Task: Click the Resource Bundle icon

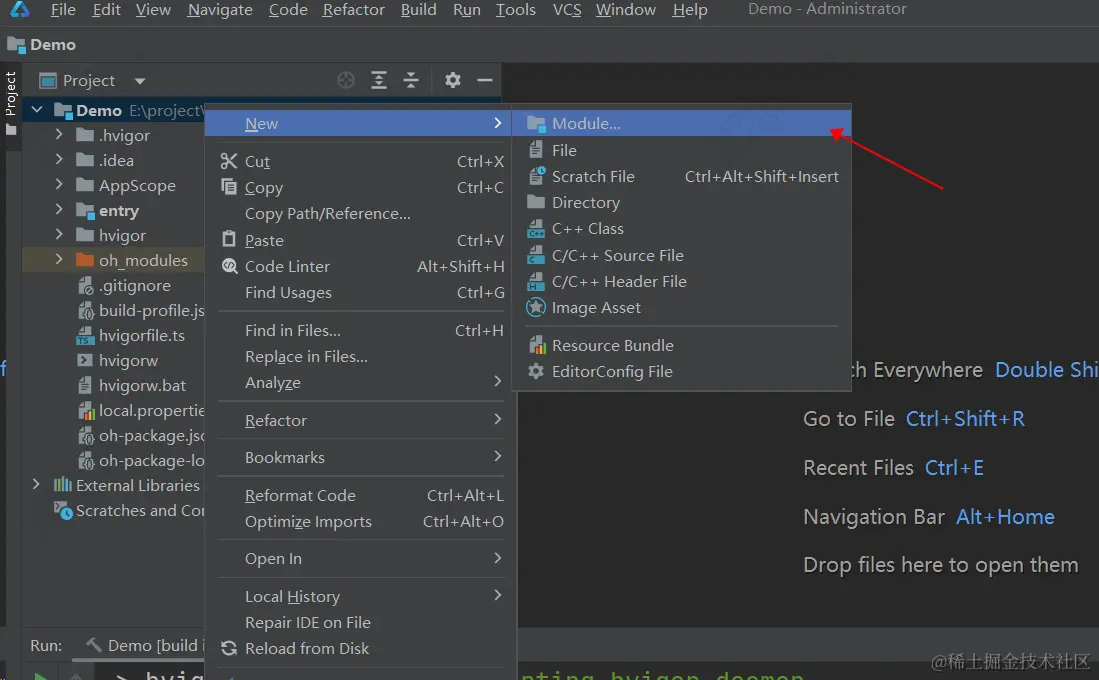Action: click(536, 345)
